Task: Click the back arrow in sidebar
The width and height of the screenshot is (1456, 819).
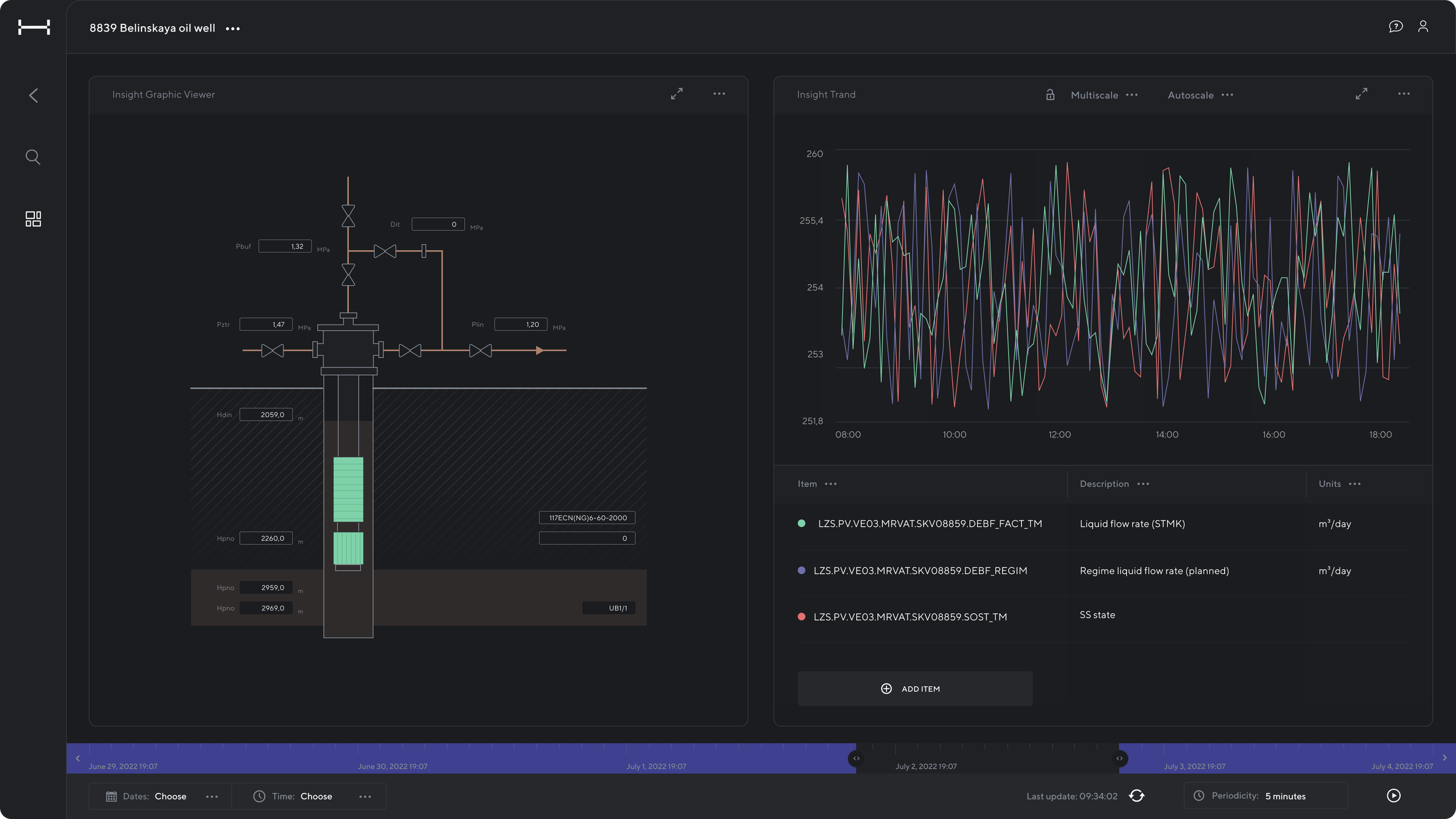Action: pyautogui.click(x=33, y=96)
